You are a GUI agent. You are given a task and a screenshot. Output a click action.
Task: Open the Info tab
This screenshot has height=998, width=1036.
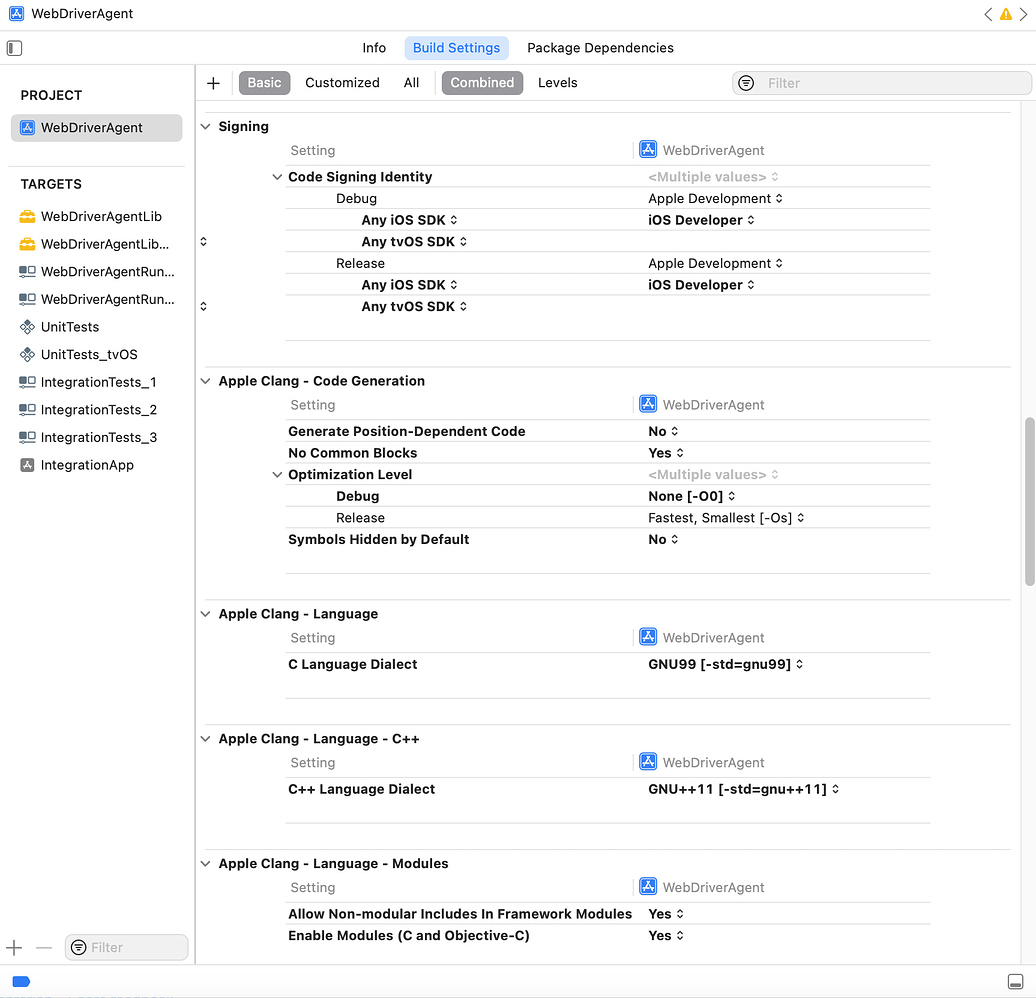point(374,48)
